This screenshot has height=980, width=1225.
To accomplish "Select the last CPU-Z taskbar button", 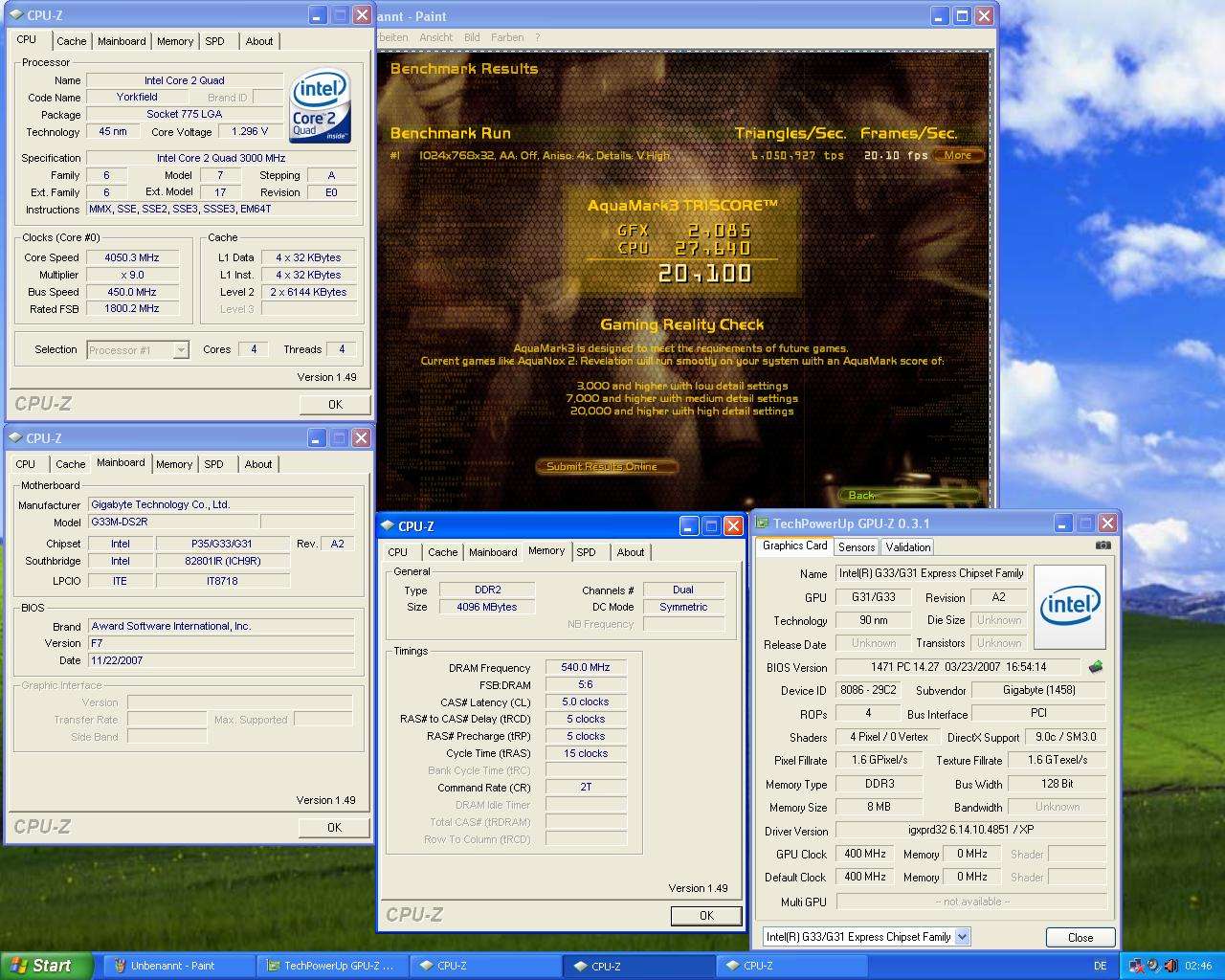I will click(791, 966).
